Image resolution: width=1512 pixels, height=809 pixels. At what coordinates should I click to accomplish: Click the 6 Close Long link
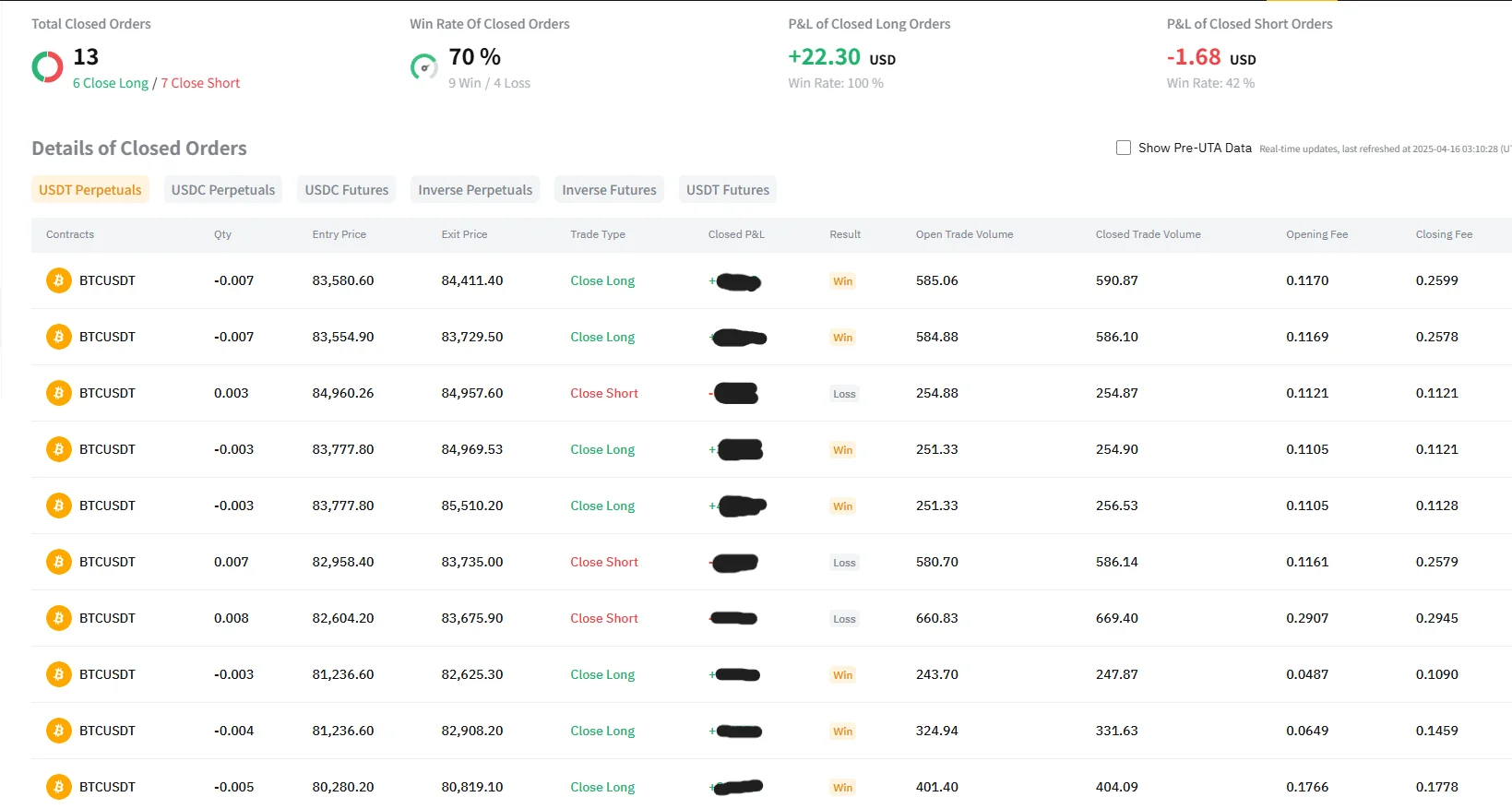click(x=111, y=83)
